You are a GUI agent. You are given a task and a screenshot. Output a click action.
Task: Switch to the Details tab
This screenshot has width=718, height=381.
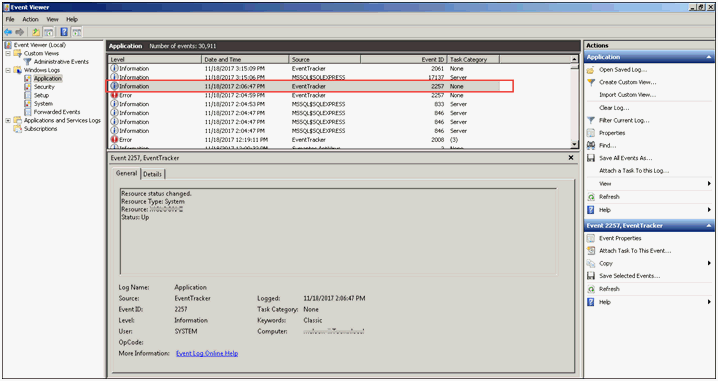(152, 174)
